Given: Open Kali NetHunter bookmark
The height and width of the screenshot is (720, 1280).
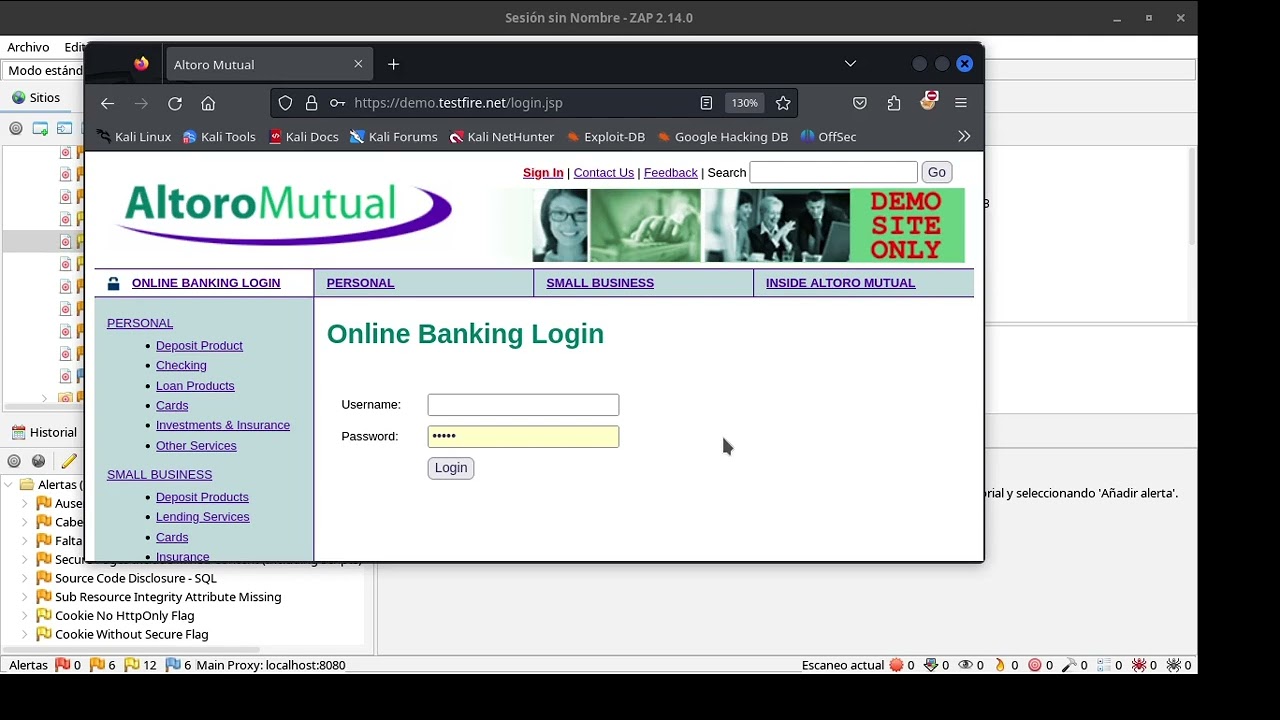Looking at the screenshot, I should tap(502, 136).
